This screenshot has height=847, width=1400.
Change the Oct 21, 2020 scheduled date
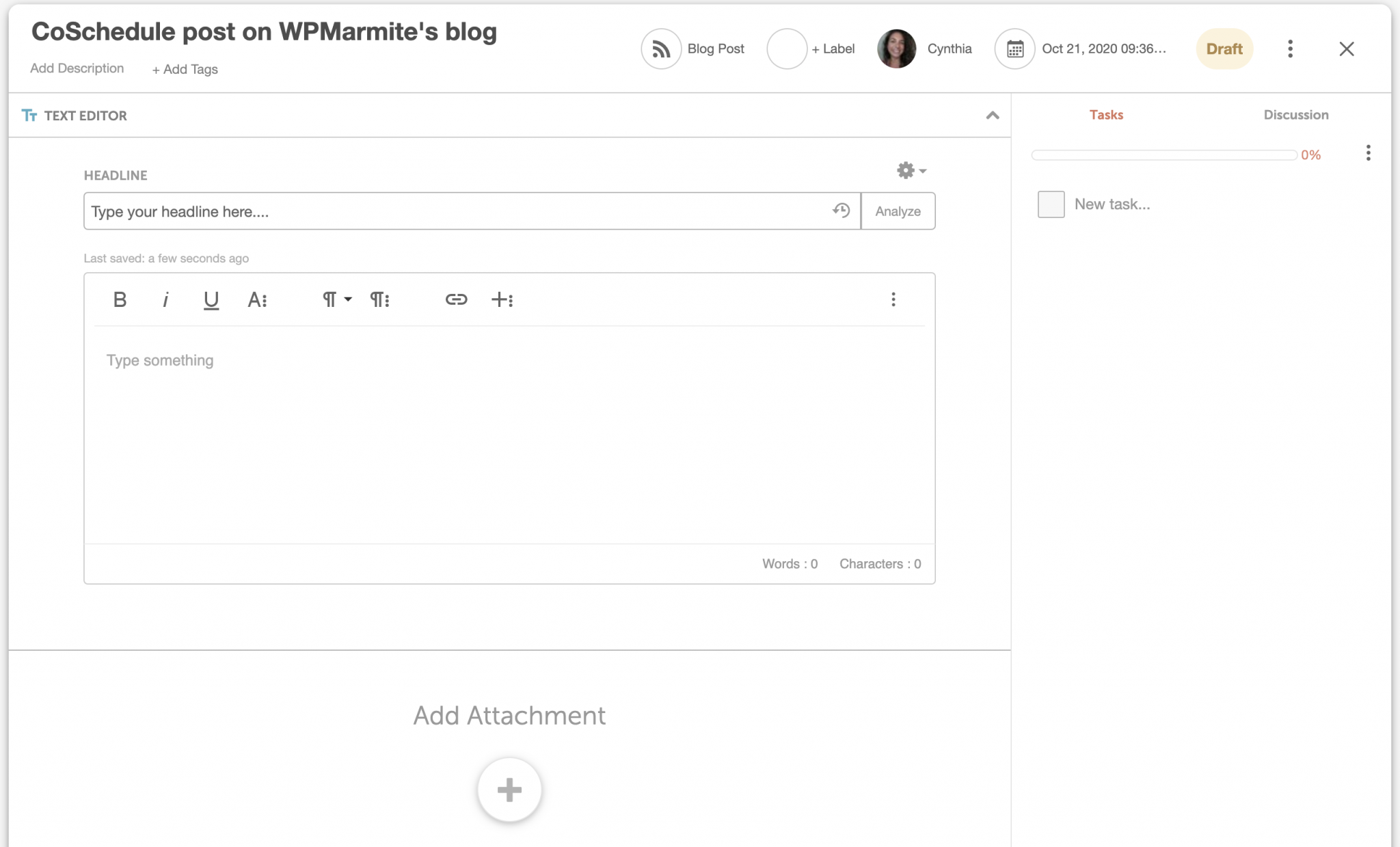pos(1104,49)
